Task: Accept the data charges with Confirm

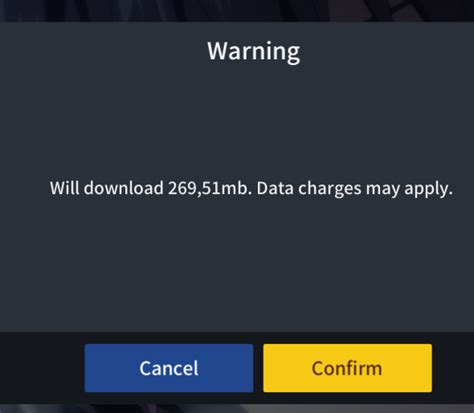Action: [x=347, y=368]
